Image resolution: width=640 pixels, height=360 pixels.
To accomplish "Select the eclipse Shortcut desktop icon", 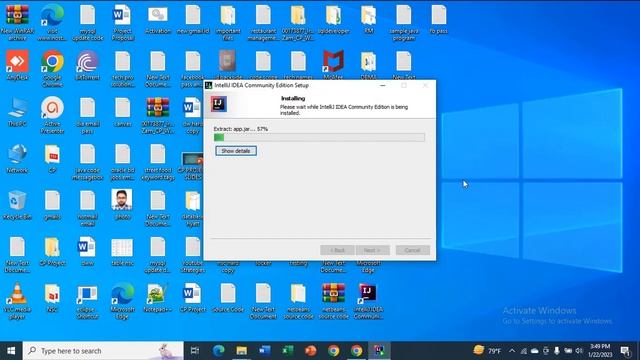I will point(87,301).
